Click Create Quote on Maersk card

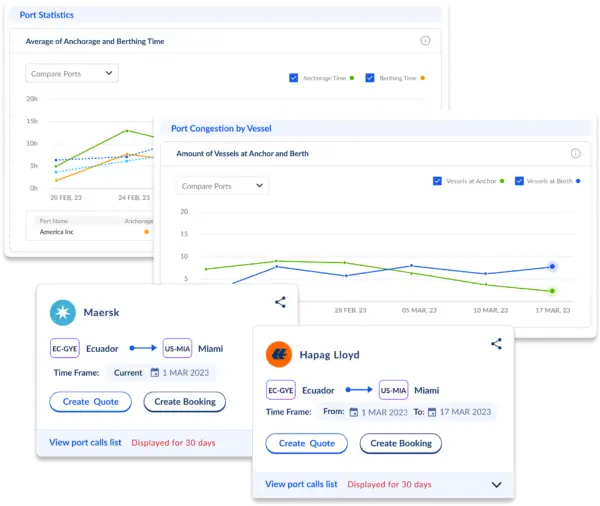coord(91,402)
